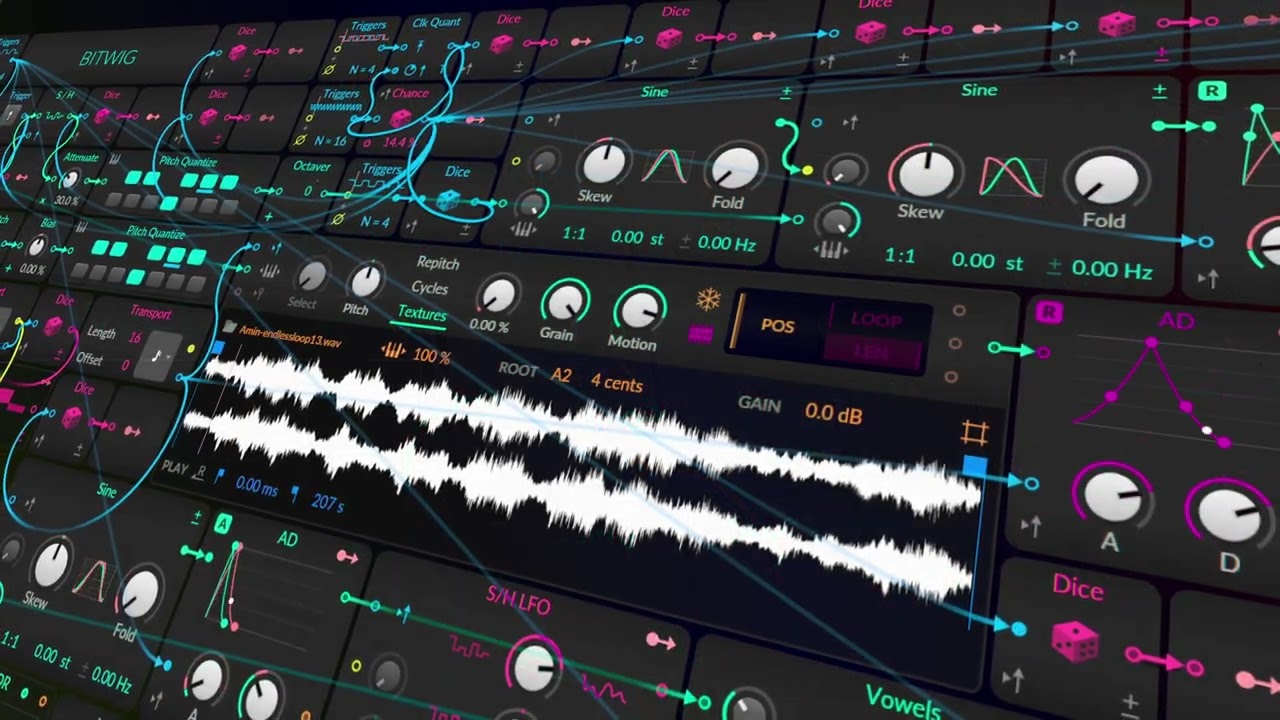1280x720 pixels.
Task: Click the Grain knob
Action: pos(564,303)
